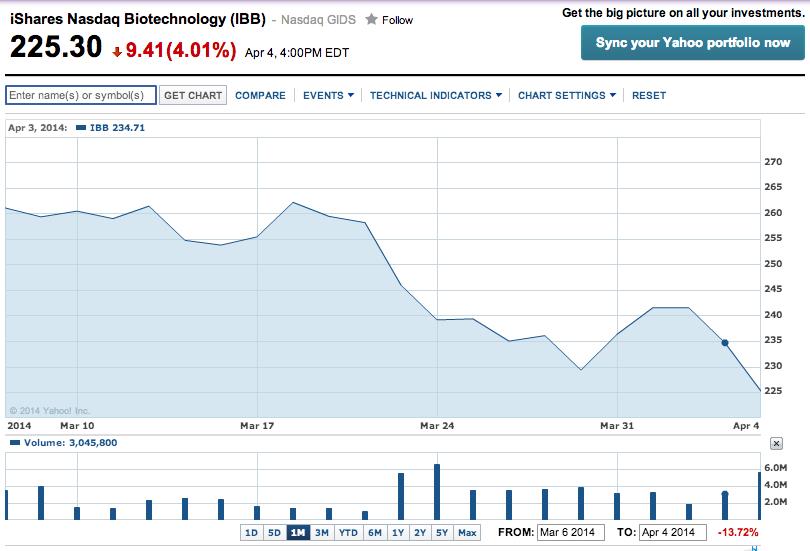
Task: Click the Nasdaq GIDS exchange label
Action: (x=318, y=20)
